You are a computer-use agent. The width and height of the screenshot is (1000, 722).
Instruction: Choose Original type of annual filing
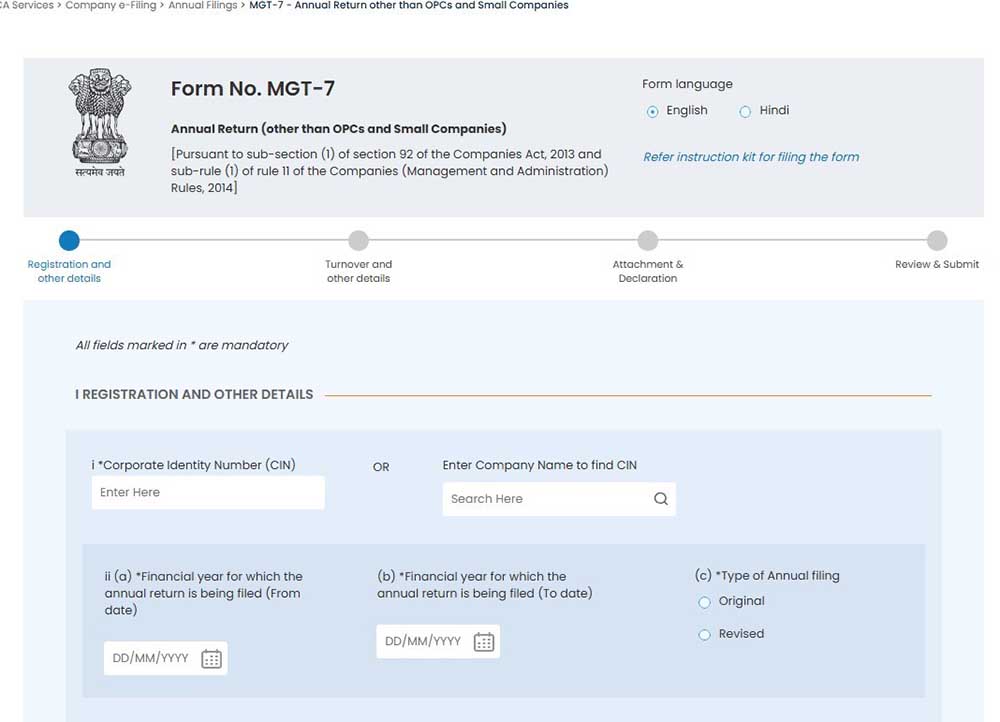coord(704,602)
